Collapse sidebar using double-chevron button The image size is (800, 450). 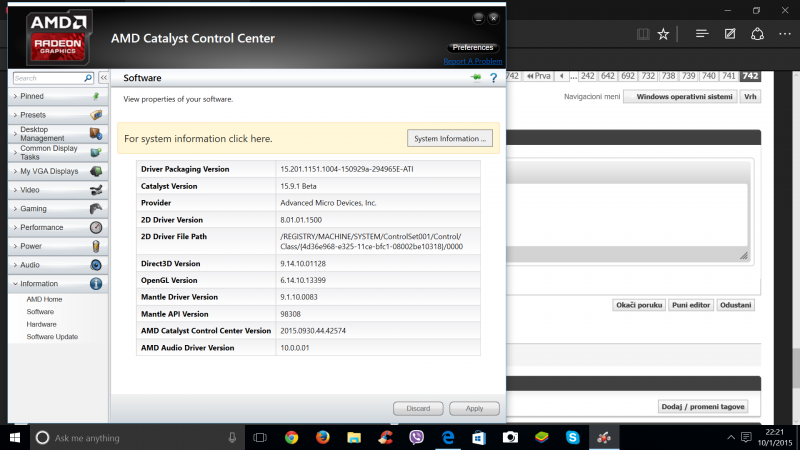pos(104,78)
